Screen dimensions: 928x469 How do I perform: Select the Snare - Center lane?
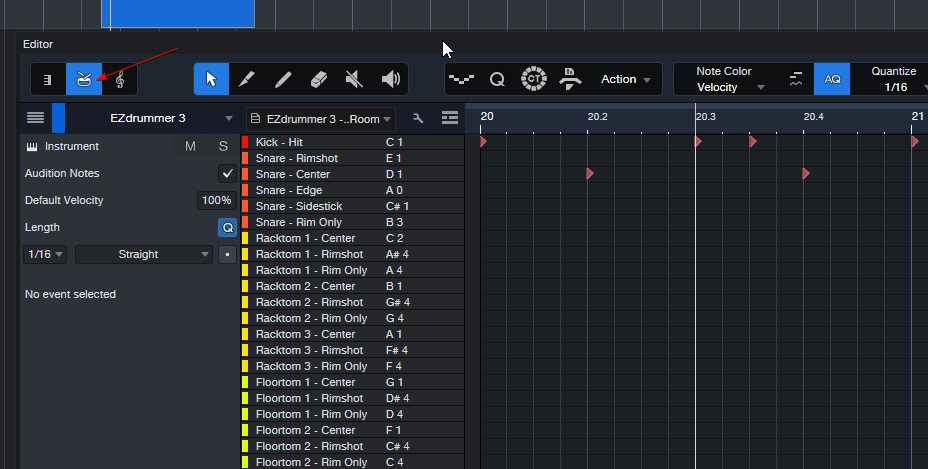click(x=353, y=174)
